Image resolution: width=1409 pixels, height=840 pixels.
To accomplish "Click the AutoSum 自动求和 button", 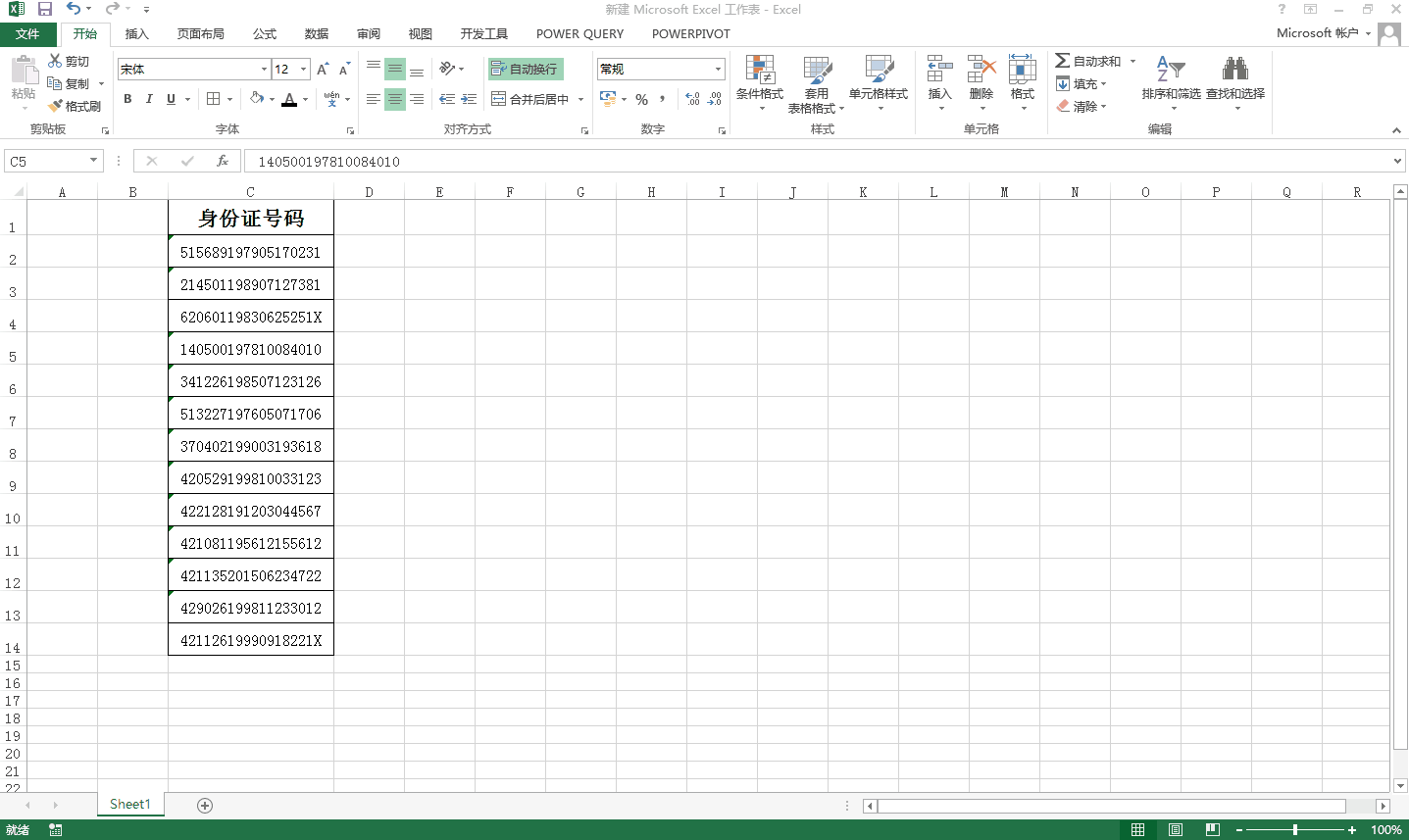I will (x=1088, y=61).
